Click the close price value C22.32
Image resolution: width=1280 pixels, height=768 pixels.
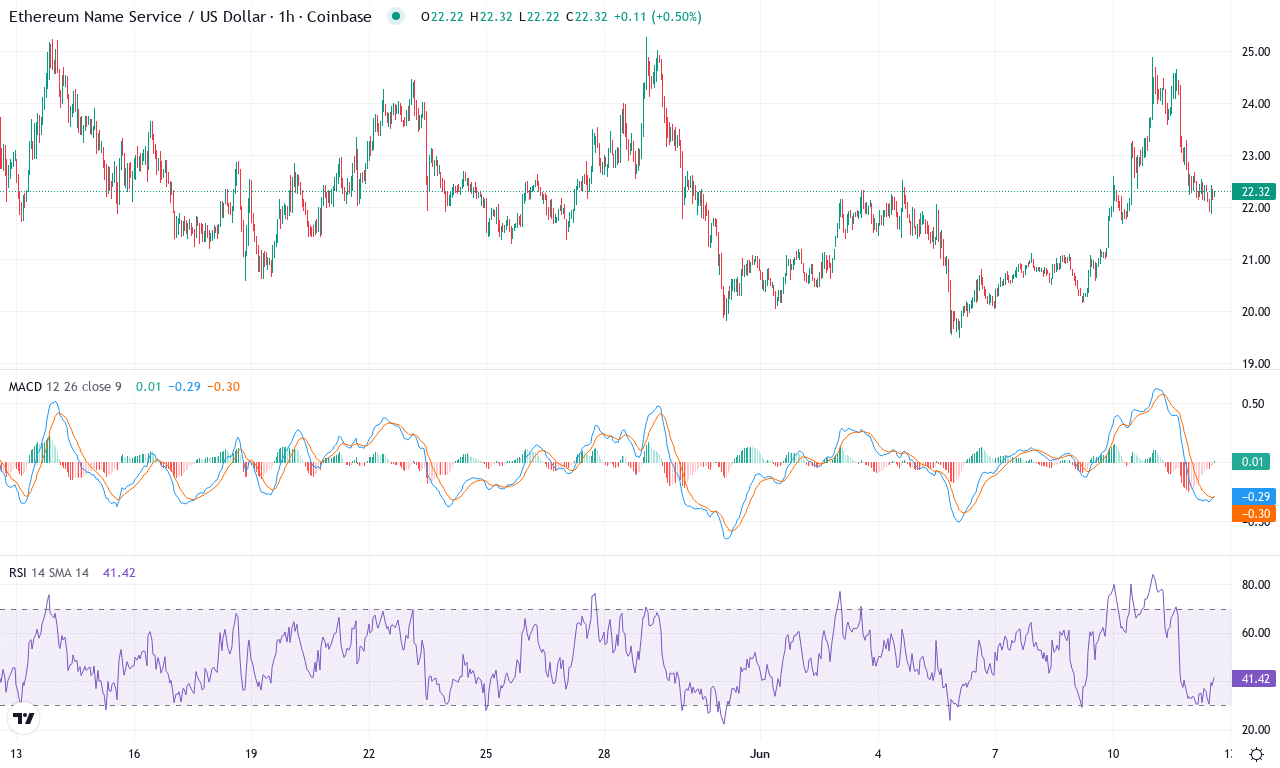point(585,17)
